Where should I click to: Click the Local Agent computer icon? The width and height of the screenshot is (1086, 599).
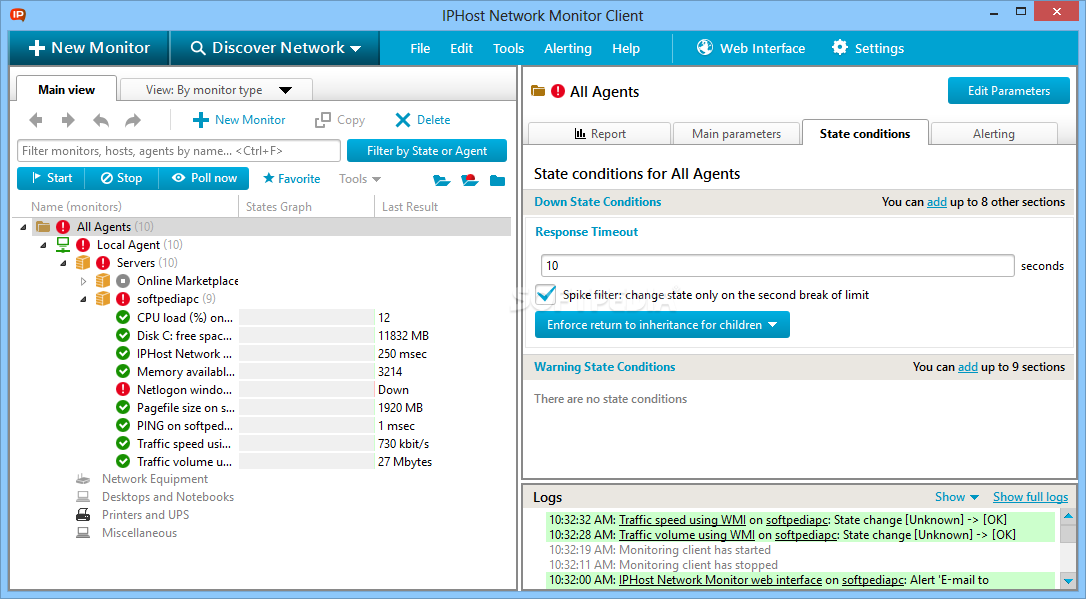63,244
